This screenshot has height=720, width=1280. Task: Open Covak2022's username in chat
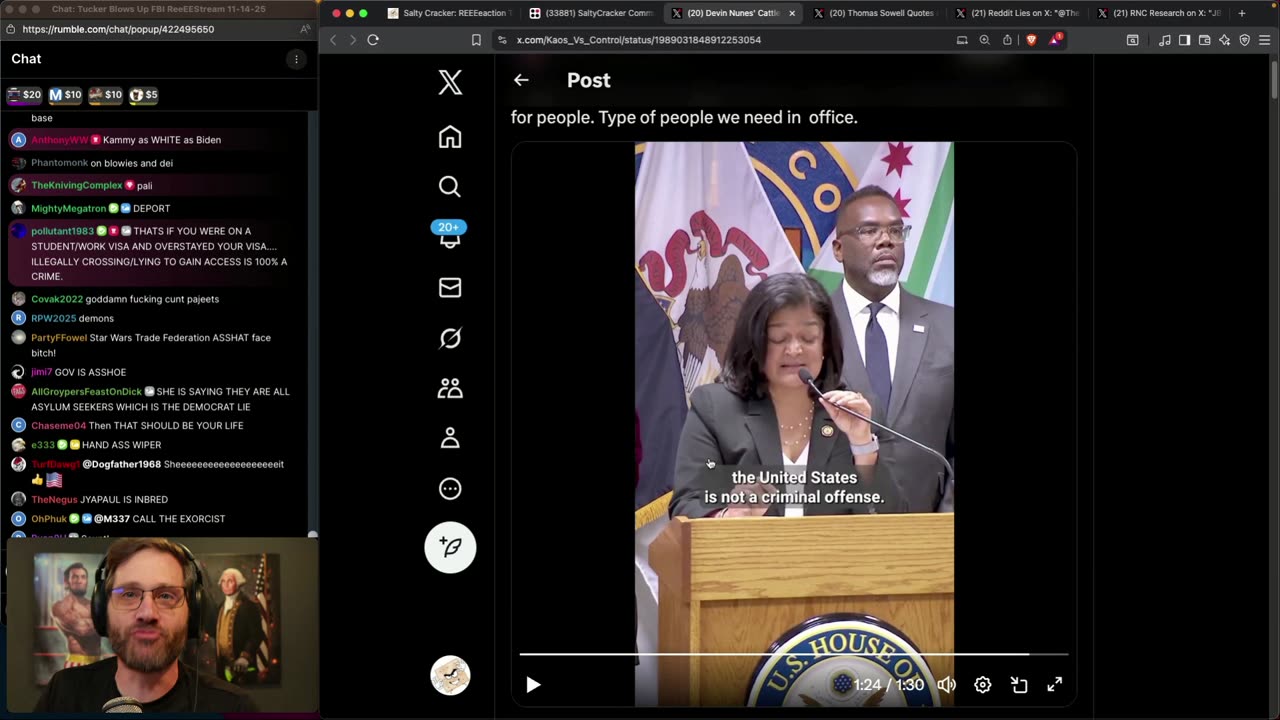[57, 299]
